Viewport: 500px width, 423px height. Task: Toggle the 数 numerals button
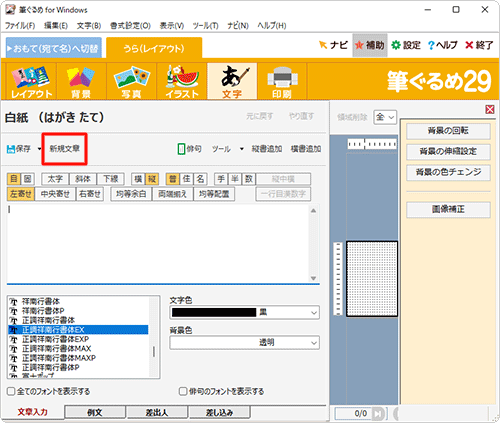pyautogui.click(x=249, y=179)
